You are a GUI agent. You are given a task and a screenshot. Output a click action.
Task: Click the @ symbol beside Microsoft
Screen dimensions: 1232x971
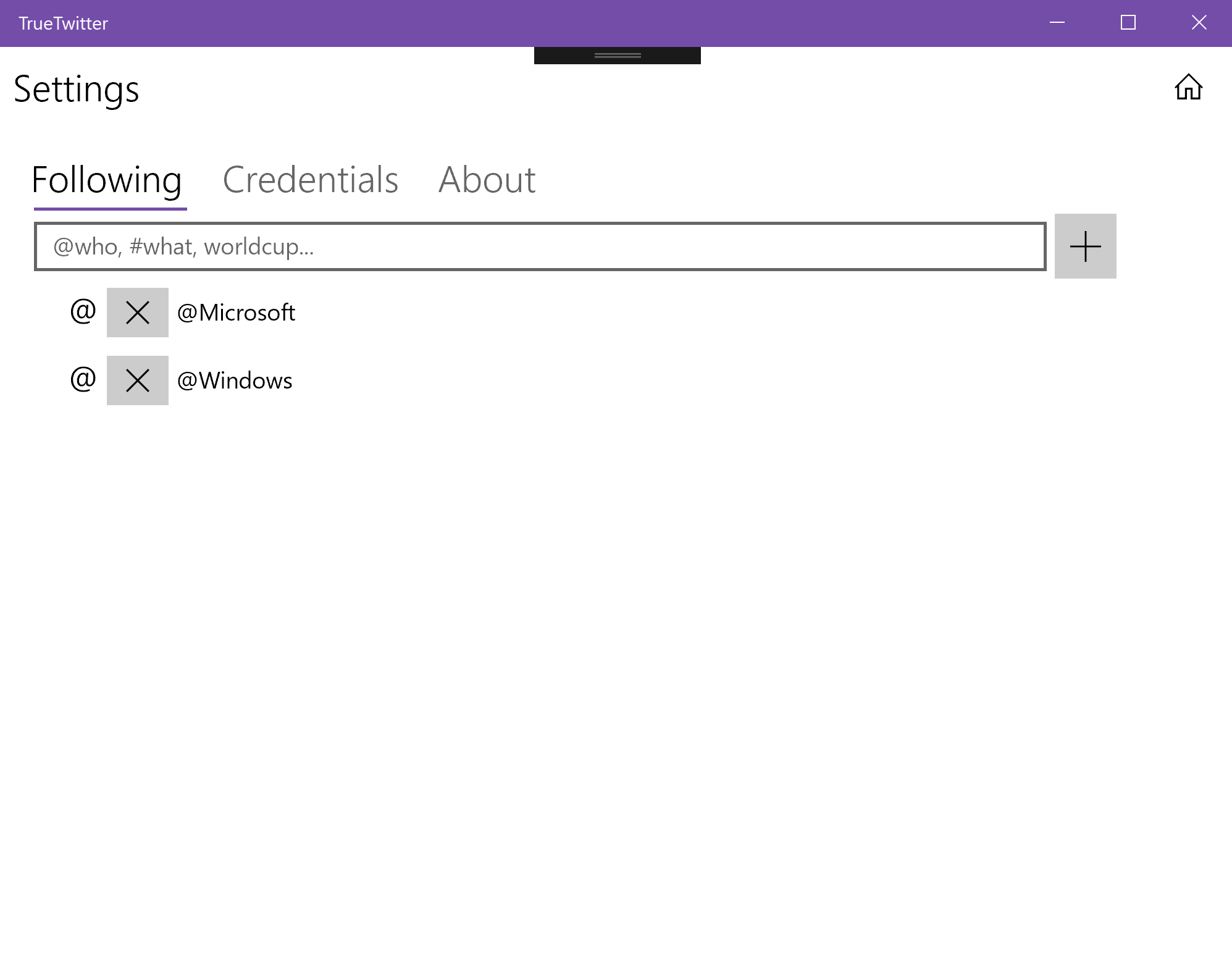pos(83,311)
